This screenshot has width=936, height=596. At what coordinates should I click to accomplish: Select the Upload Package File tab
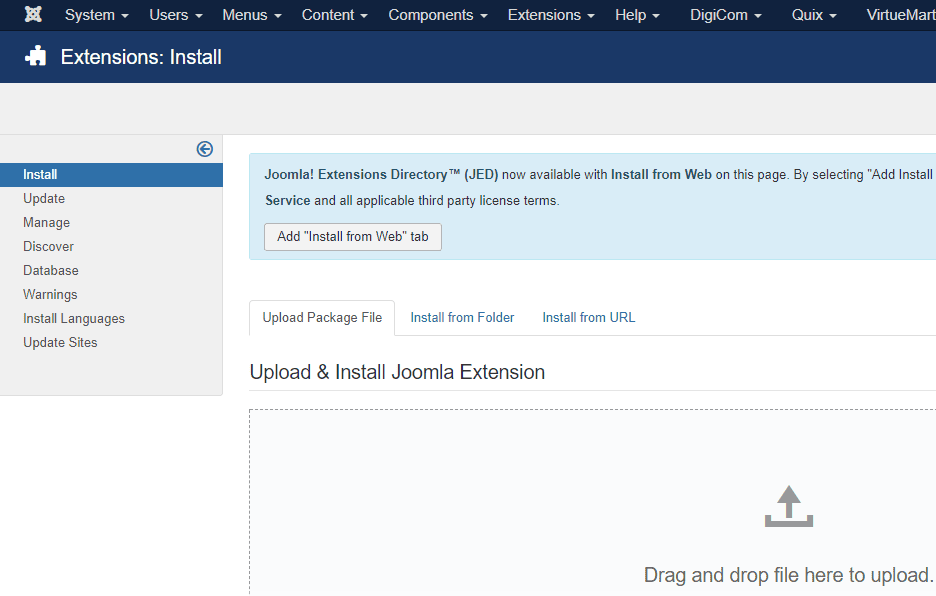coord(322,318)
